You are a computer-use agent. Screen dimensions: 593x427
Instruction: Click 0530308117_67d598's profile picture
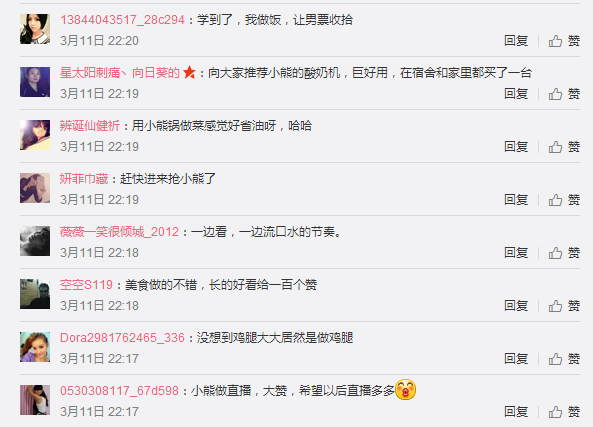pos(35,400)
